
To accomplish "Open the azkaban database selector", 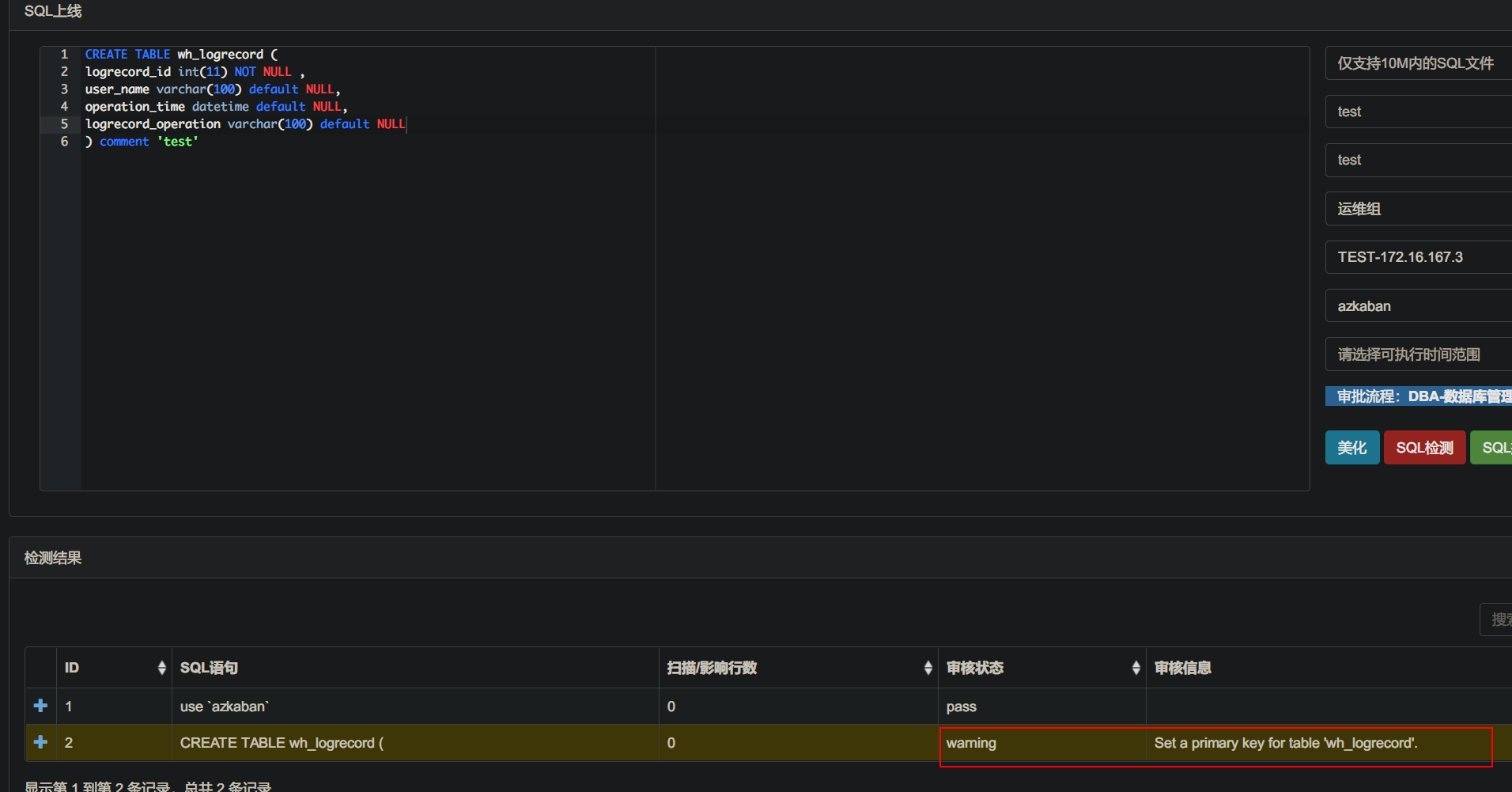I will tap(1416, 305).
